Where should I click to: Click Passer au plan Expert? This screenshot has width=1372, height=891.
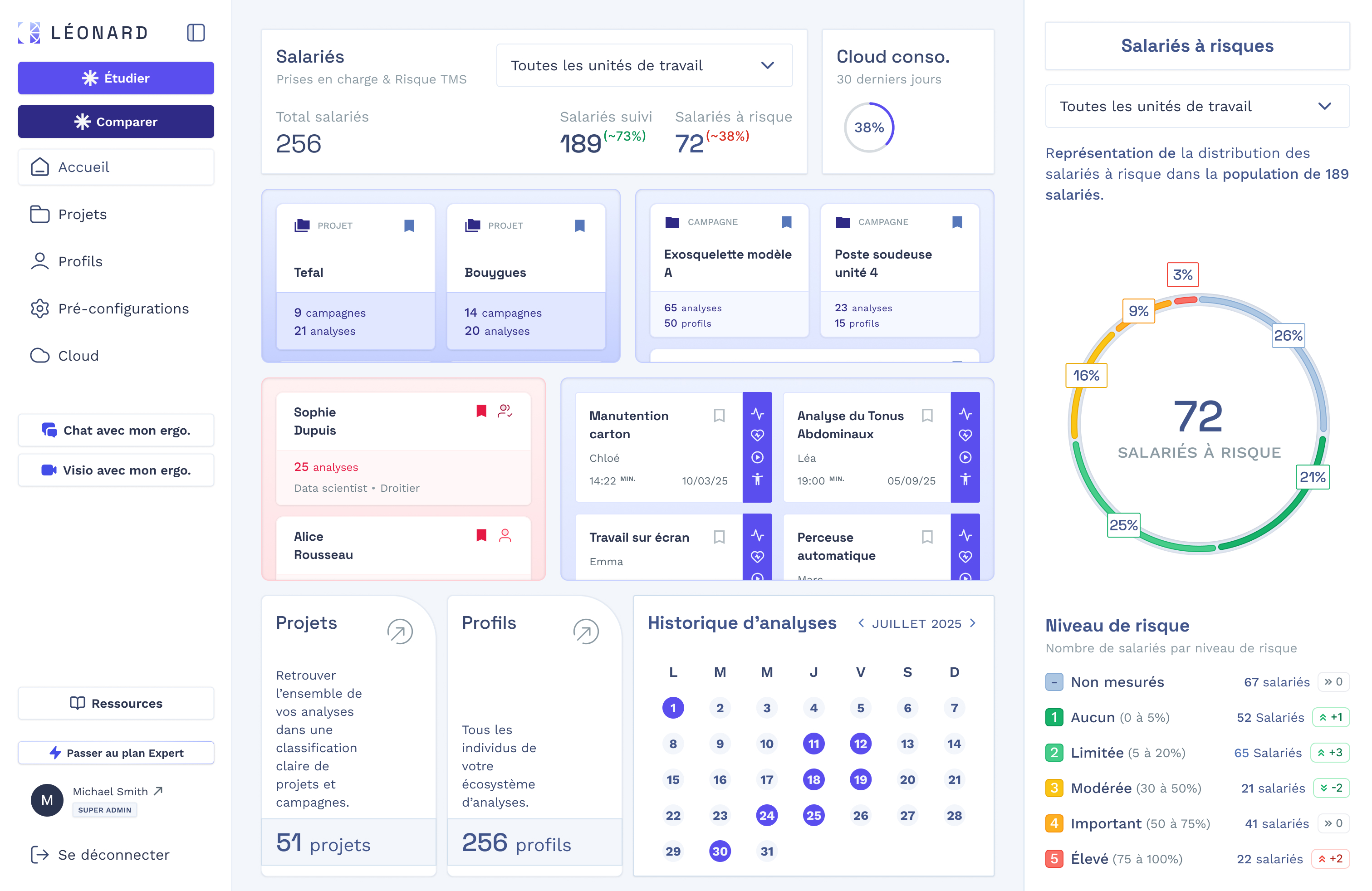click(x=116, y=753)
